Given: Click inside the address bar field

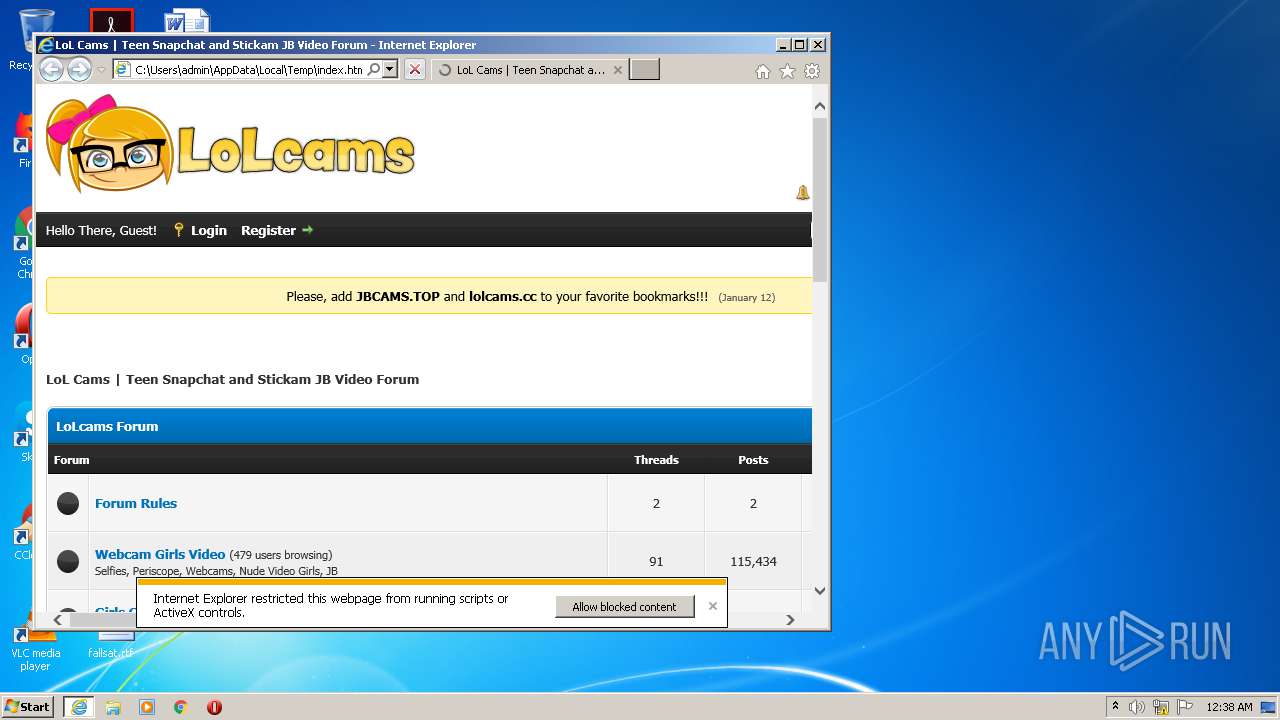Looking at the screenshot, I should tap(248, 69).
